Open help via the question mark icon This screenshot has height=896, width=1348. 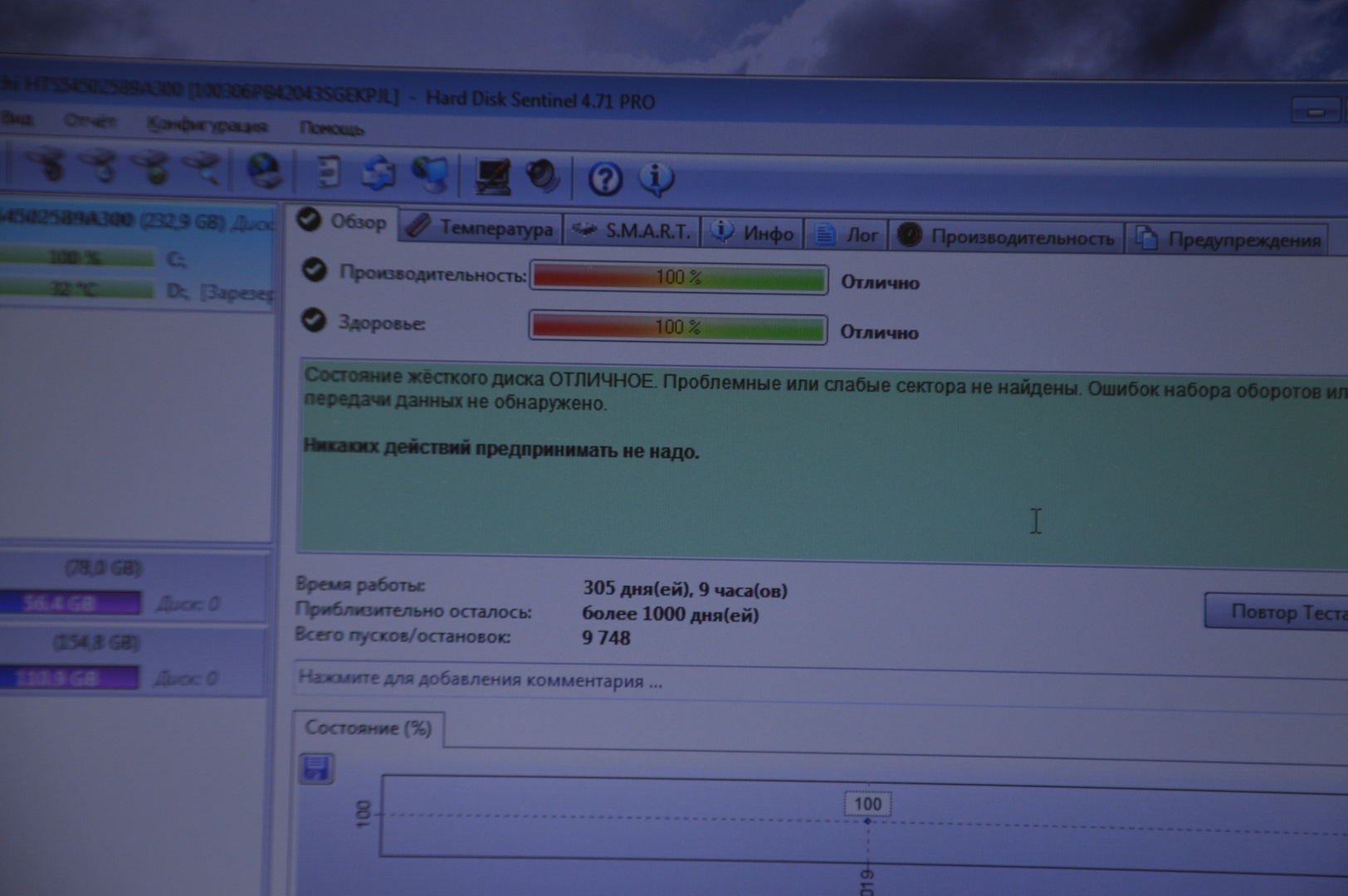point(605,178)
